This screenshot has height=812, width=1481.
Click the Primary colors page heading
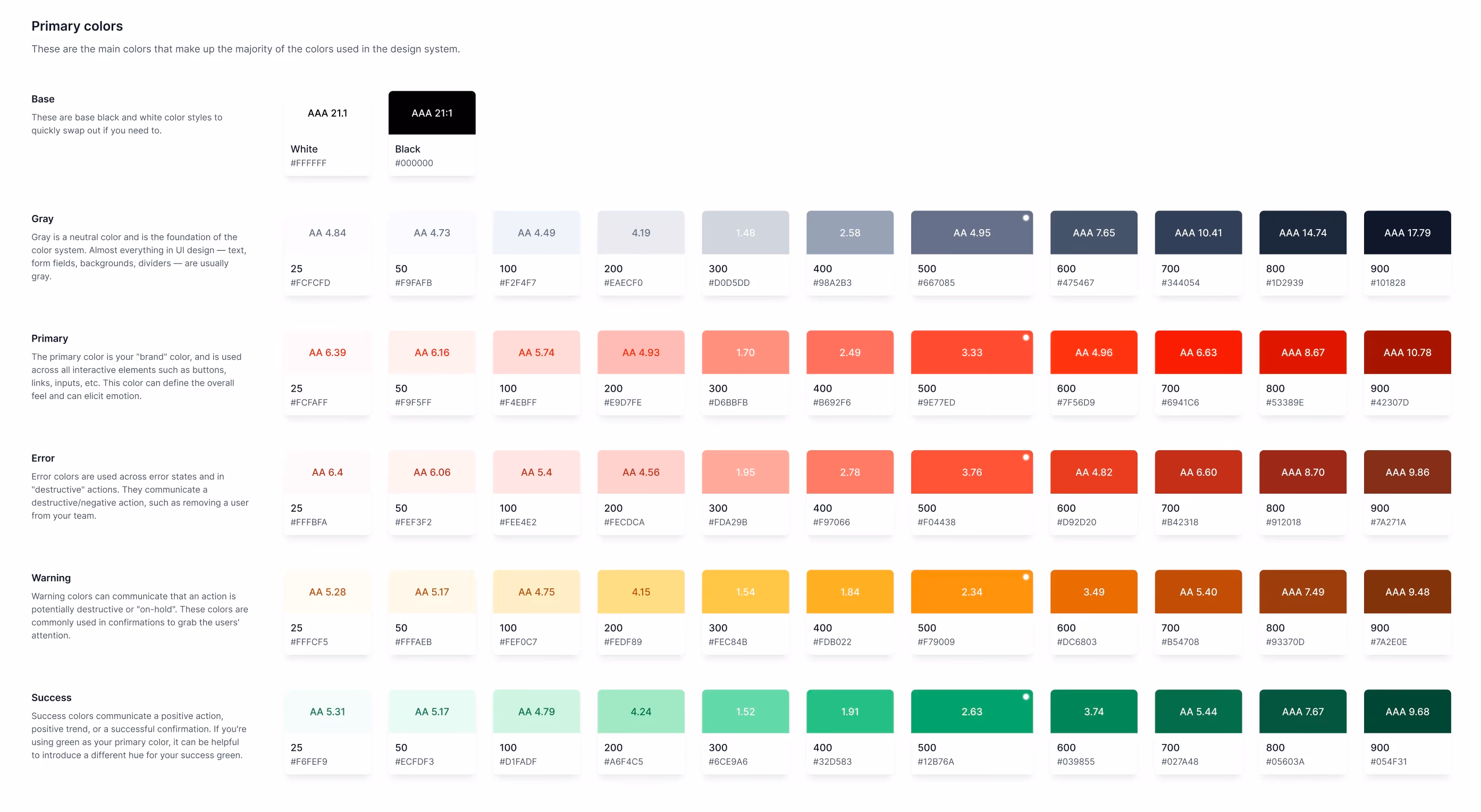[x=77, y=26]
